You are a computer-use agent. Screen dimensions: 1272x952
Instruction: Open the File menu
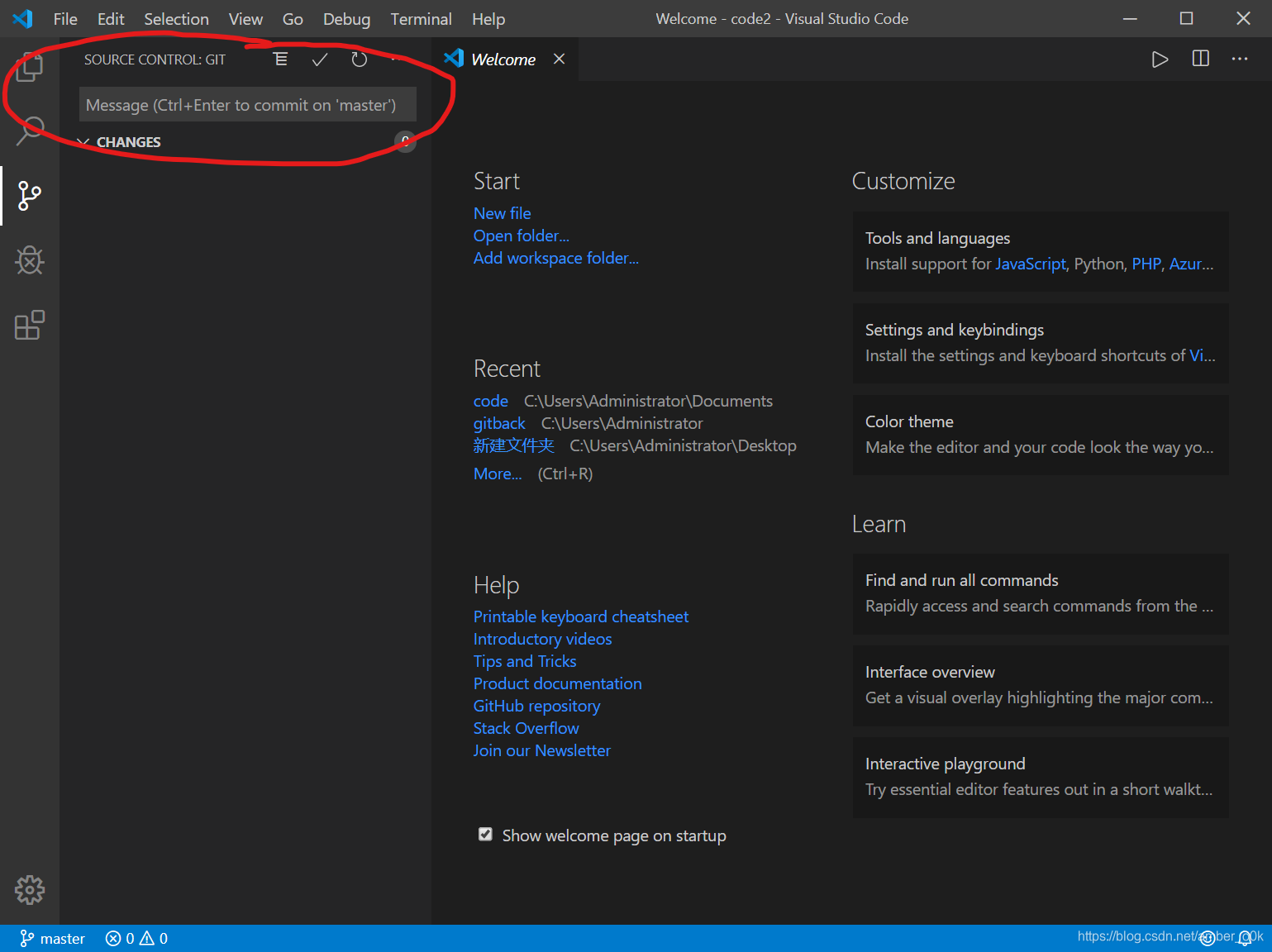click(x=65, y=19)
